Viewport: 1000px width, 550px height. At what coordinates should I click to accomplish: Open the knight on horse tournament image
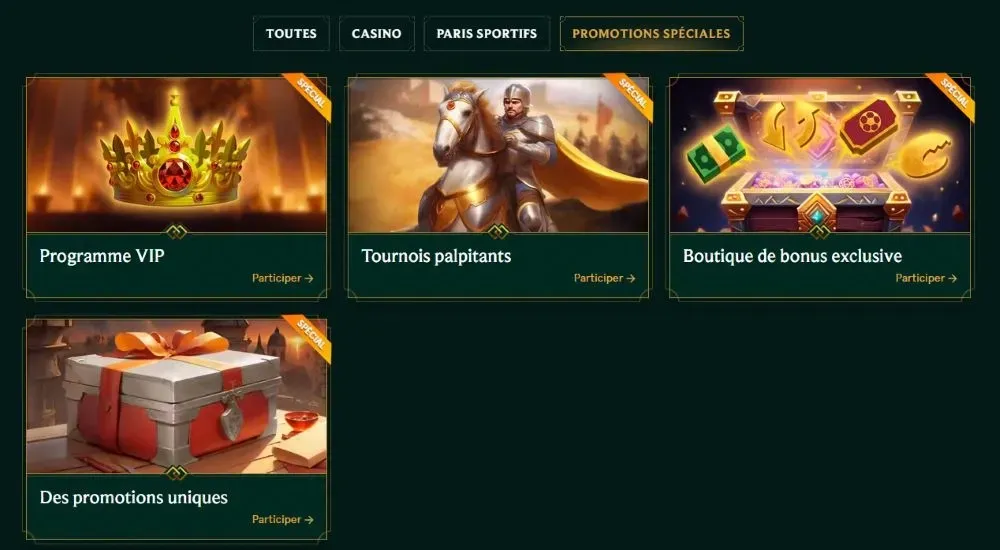pyautogui.click(x=498, y=155)
